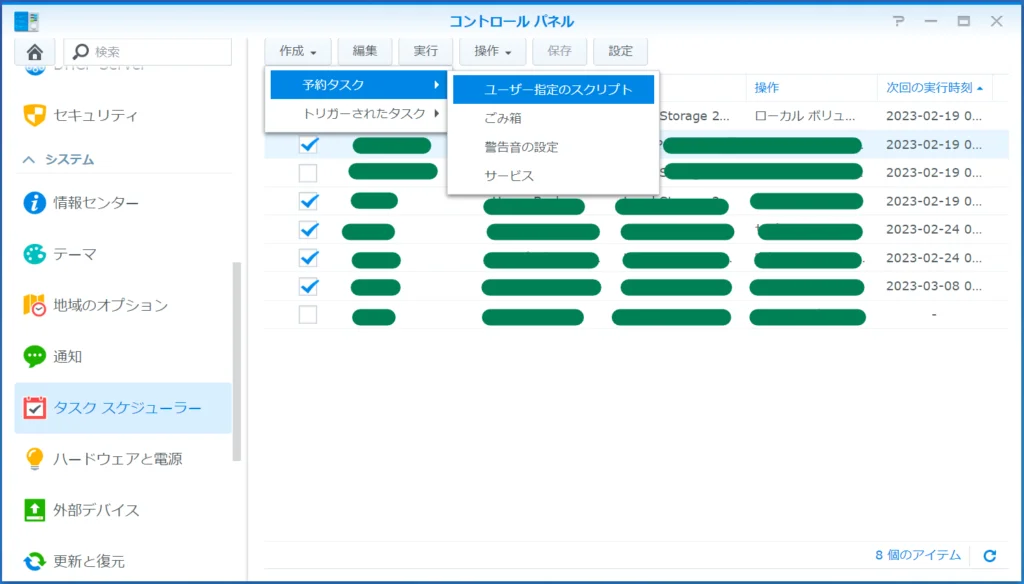The width and height of the screenshot is (1024, 584).
Task: Open the 操作 (Action) dropdown
Action: [x=492, y=51]
